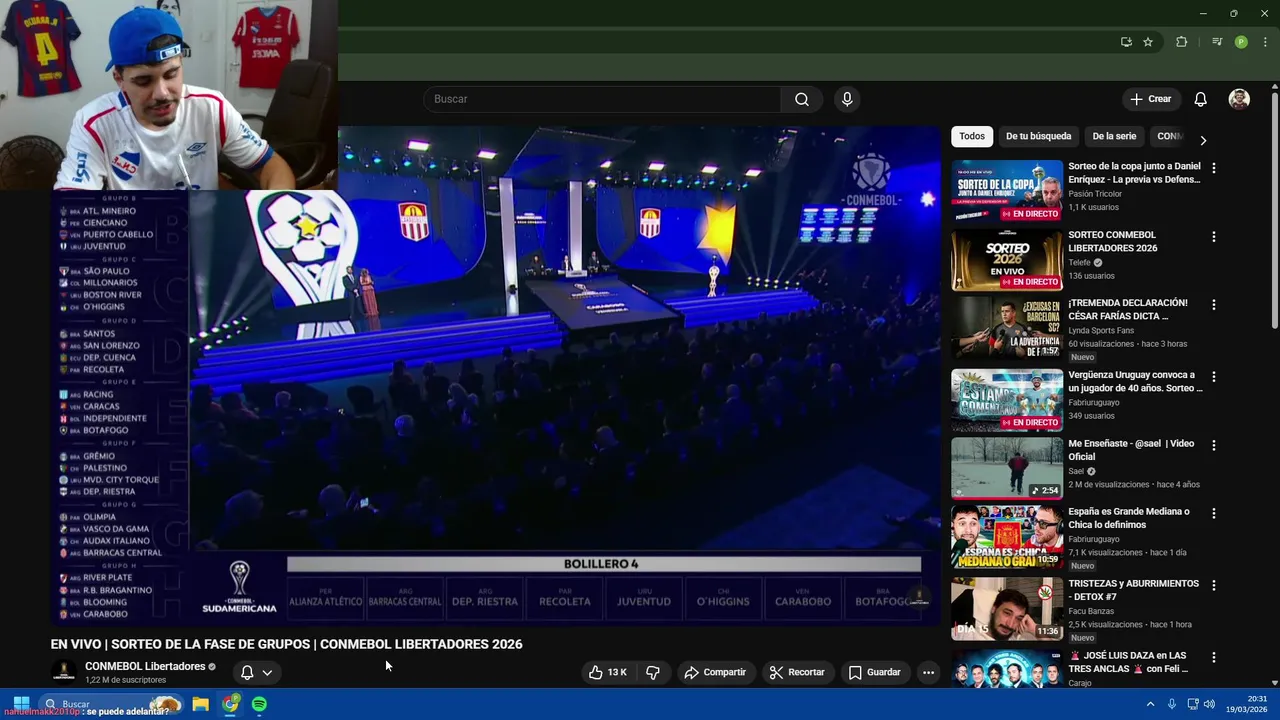
Task: Open Chrome extensions puzzle icon
Action: pyautogui.click(x=1182, y=42)
